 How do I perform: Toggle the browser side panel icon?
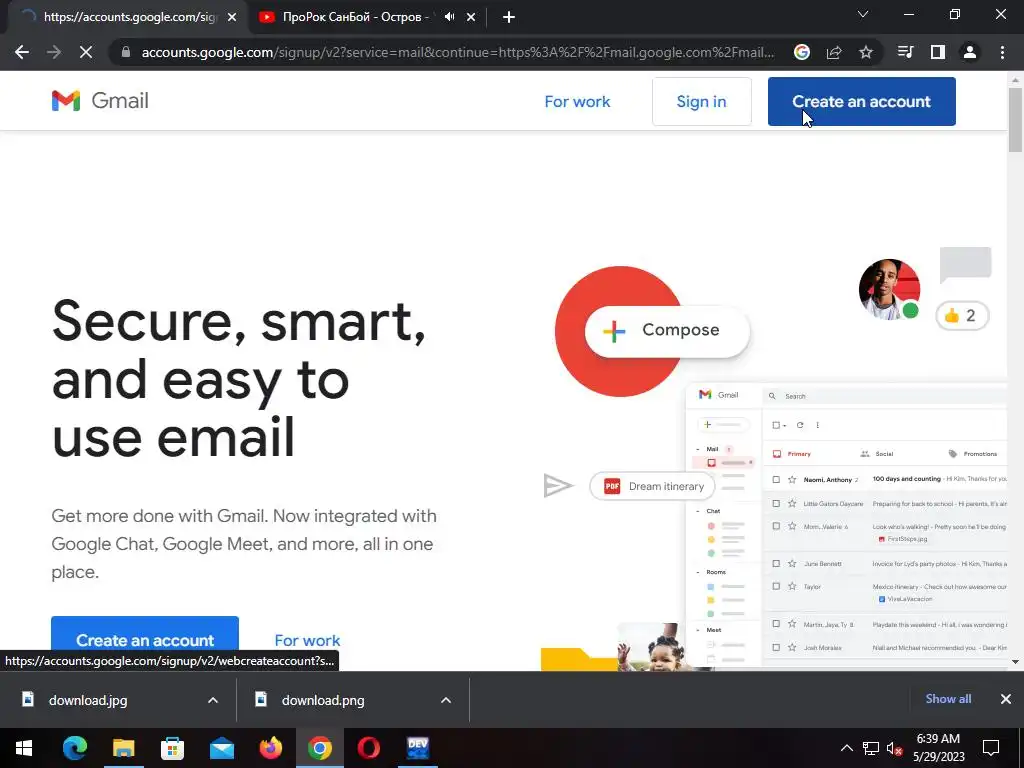[938, 52]
